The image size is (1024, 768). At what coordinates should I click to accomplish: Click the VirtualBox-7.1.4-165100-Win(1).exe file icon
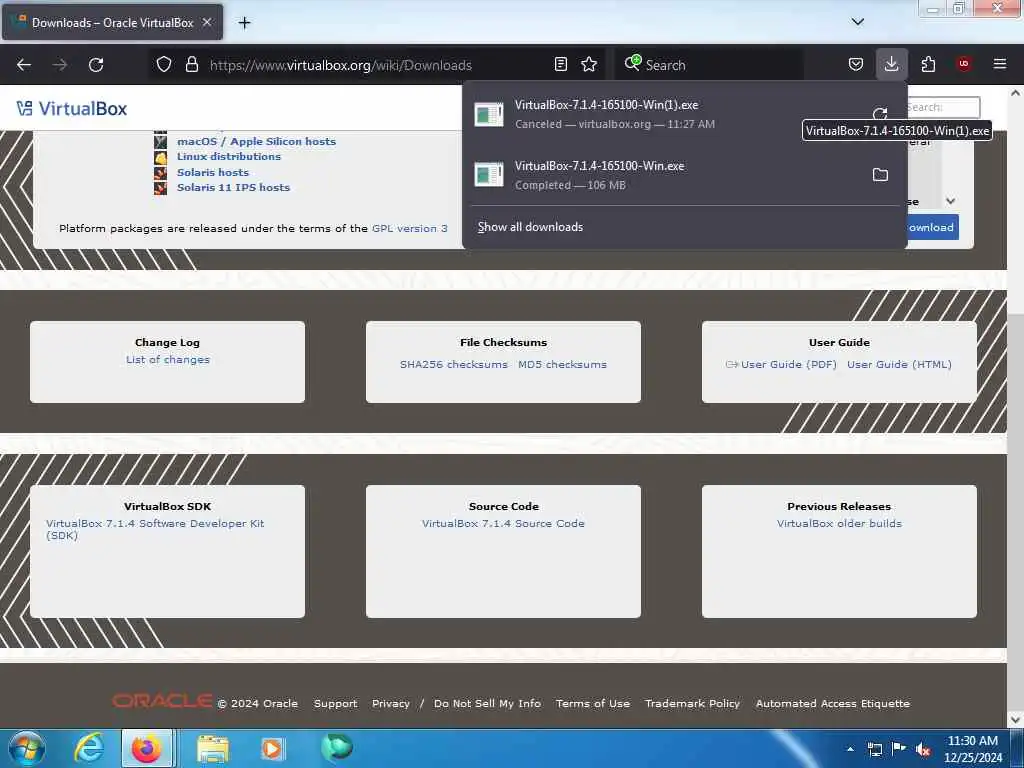(488, 114)
